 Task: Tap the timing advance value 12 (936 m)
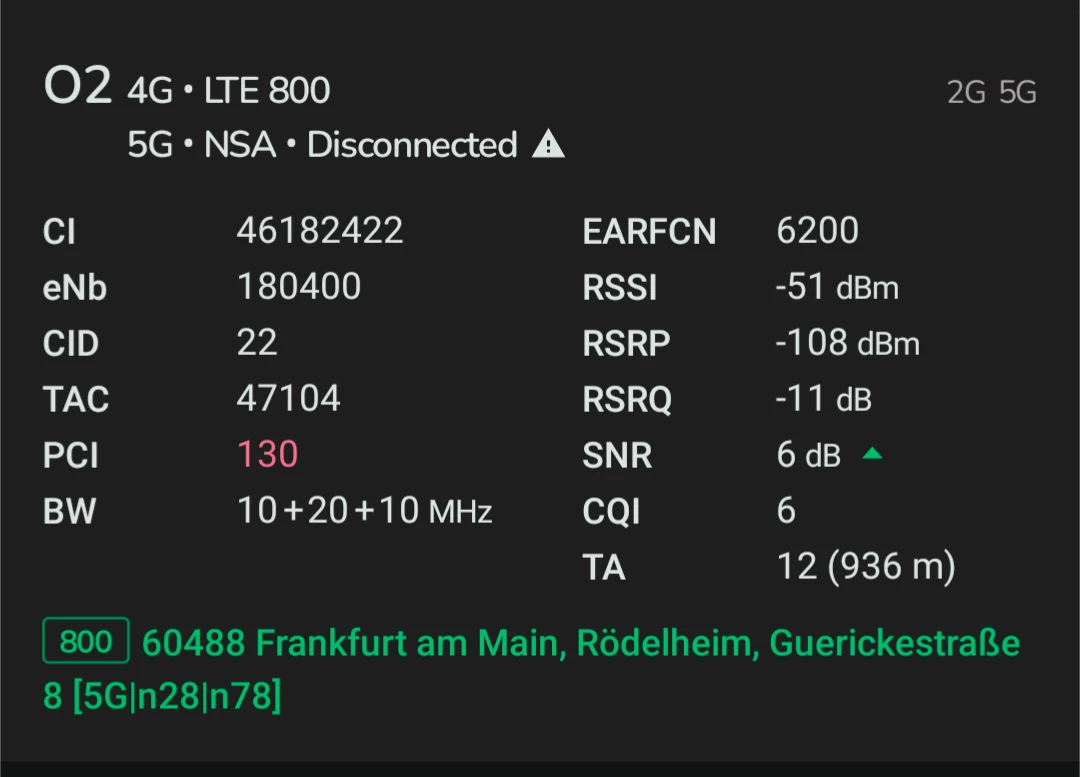(866, 567)
